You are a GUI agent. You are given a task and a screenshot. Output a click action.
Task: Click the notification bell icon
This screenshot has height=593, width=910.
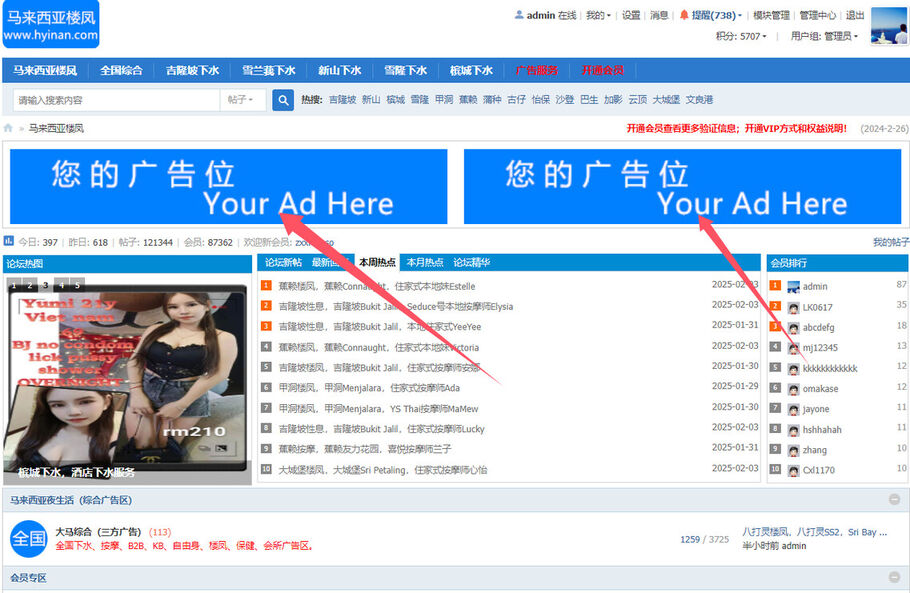coord(684,15)
